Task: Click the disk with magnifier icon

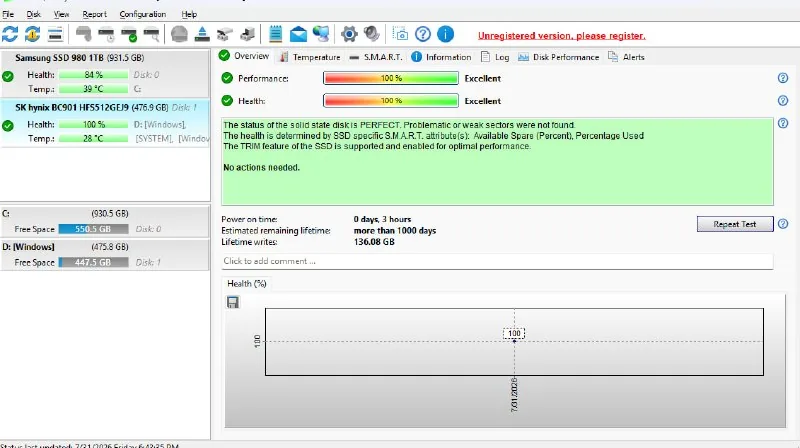Action: [152, 34]
